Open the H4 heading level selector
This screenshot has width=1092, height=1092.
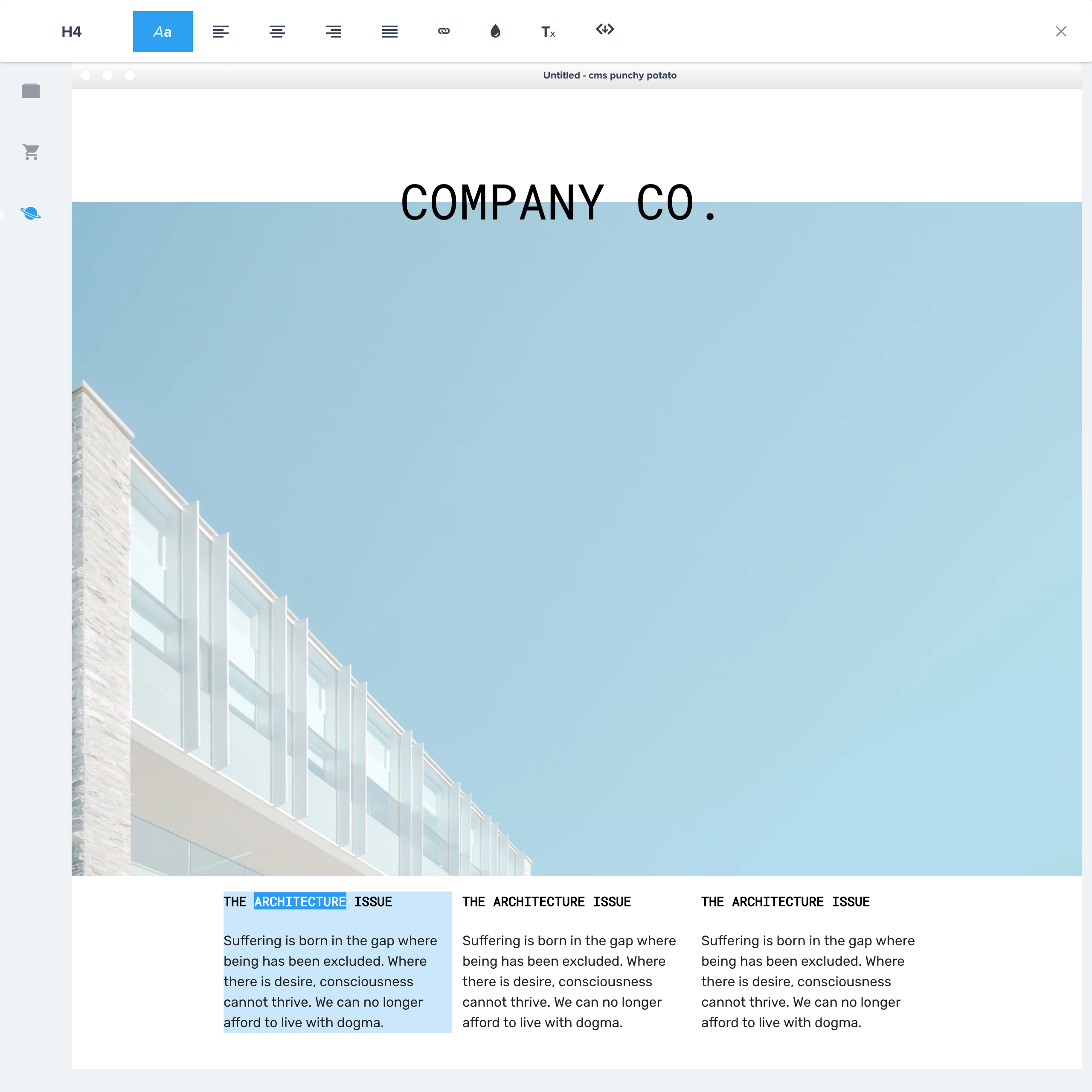tap(71, 31)
